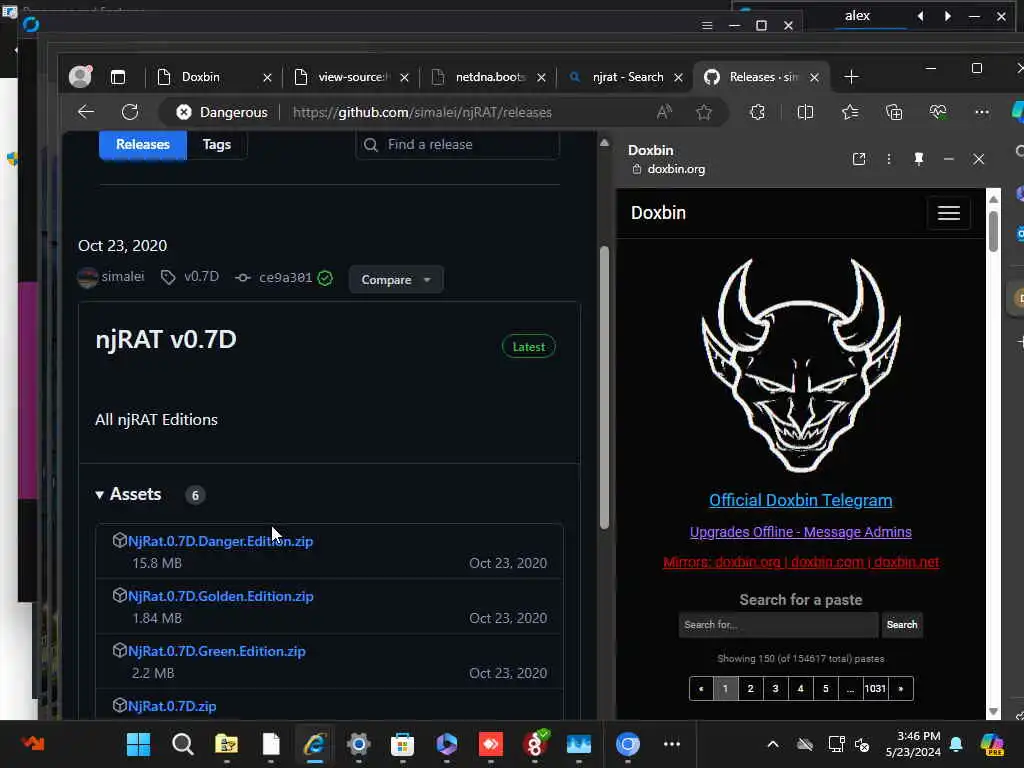This screenshot has height=768, width=1024.
Task: Download NjRat.0.7D.Golden.Edition.zip
Action: click(221, 596)
